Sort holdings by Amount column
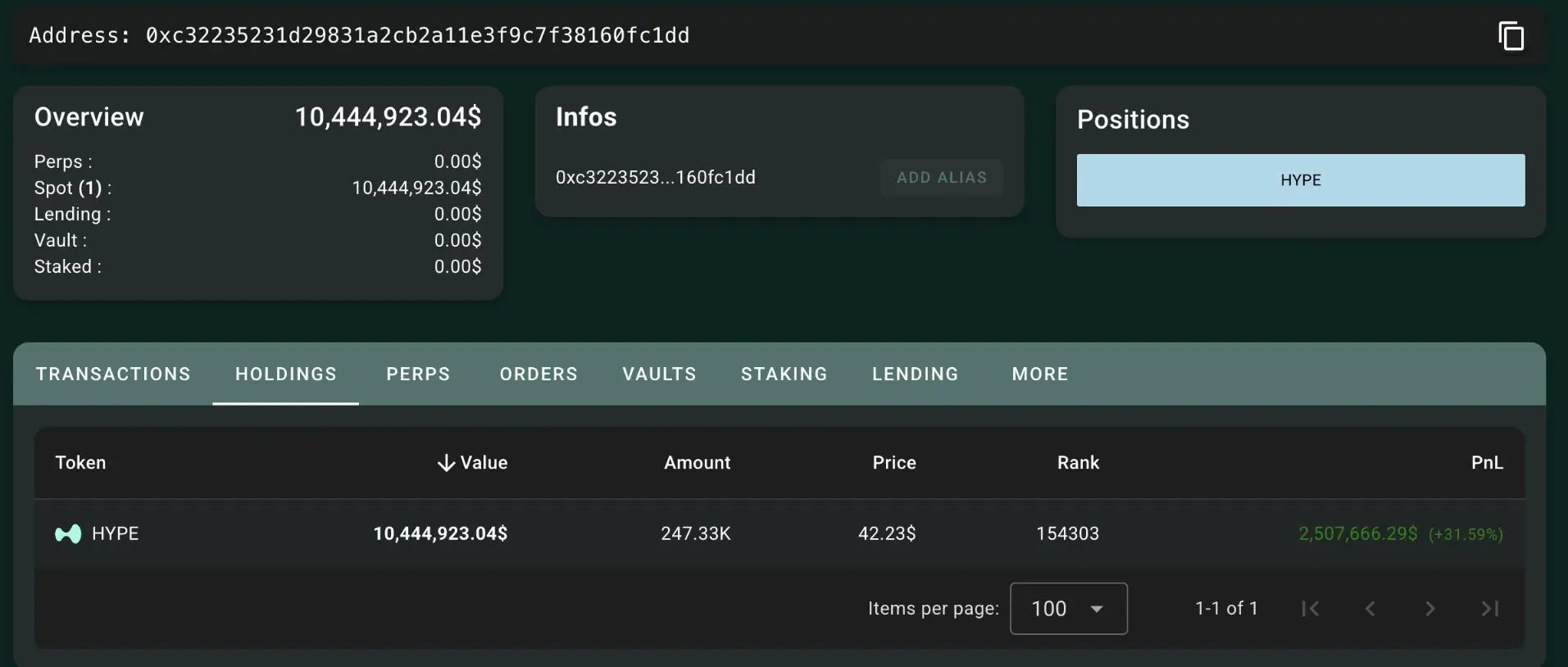Screen dimensions: 1568x667 pos(697,463)
